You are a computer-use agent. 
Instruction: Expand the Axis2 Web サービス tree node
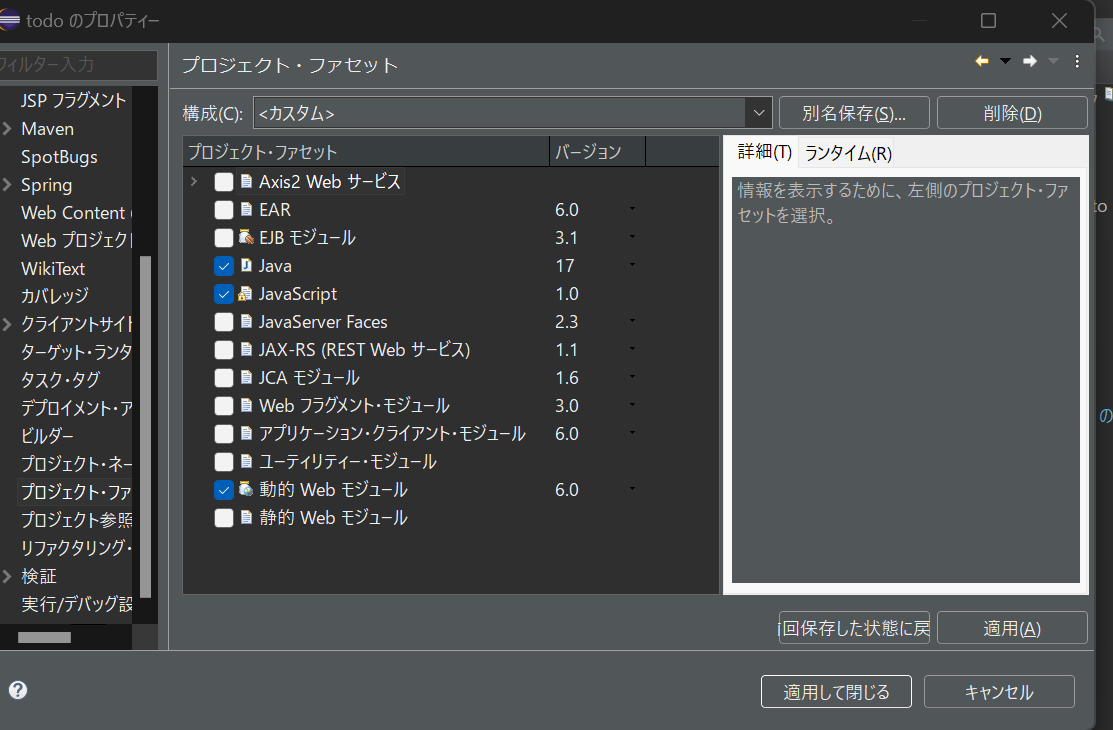(194, 182)
